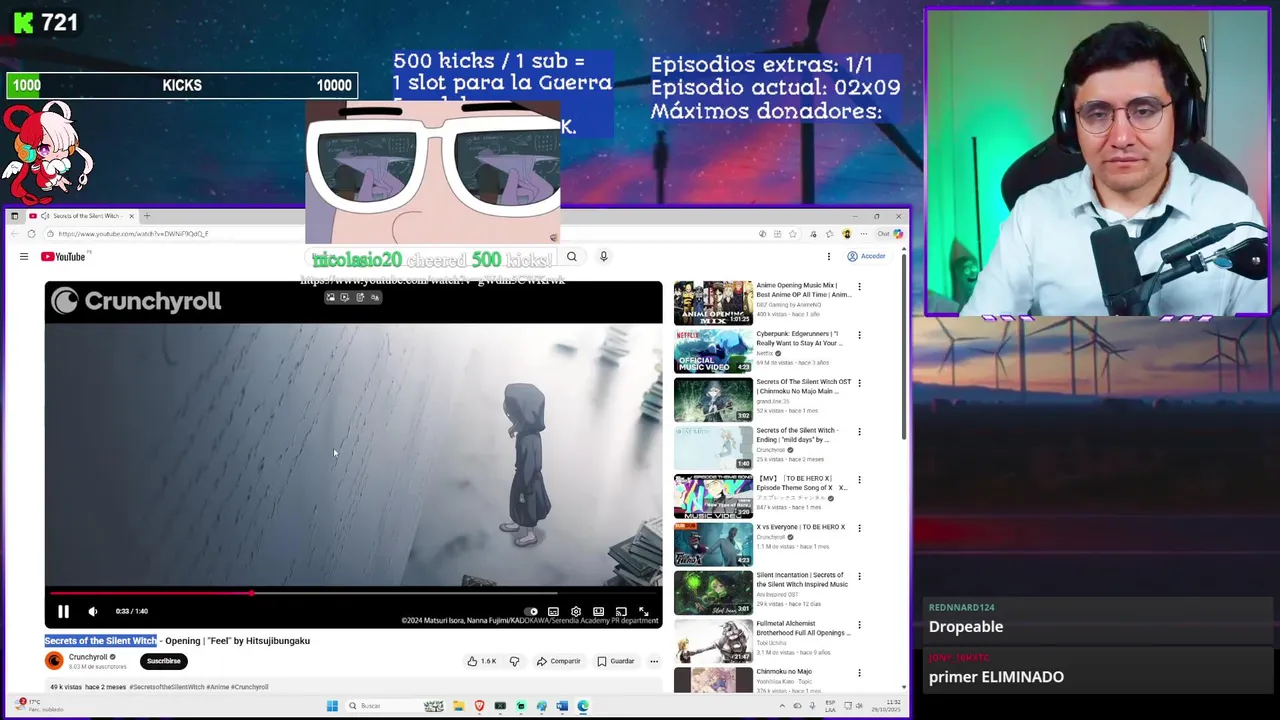Bookmark page with the star icon
Image resolution: width=1280 pixels, height=720 pixels.
coord(793,234)
